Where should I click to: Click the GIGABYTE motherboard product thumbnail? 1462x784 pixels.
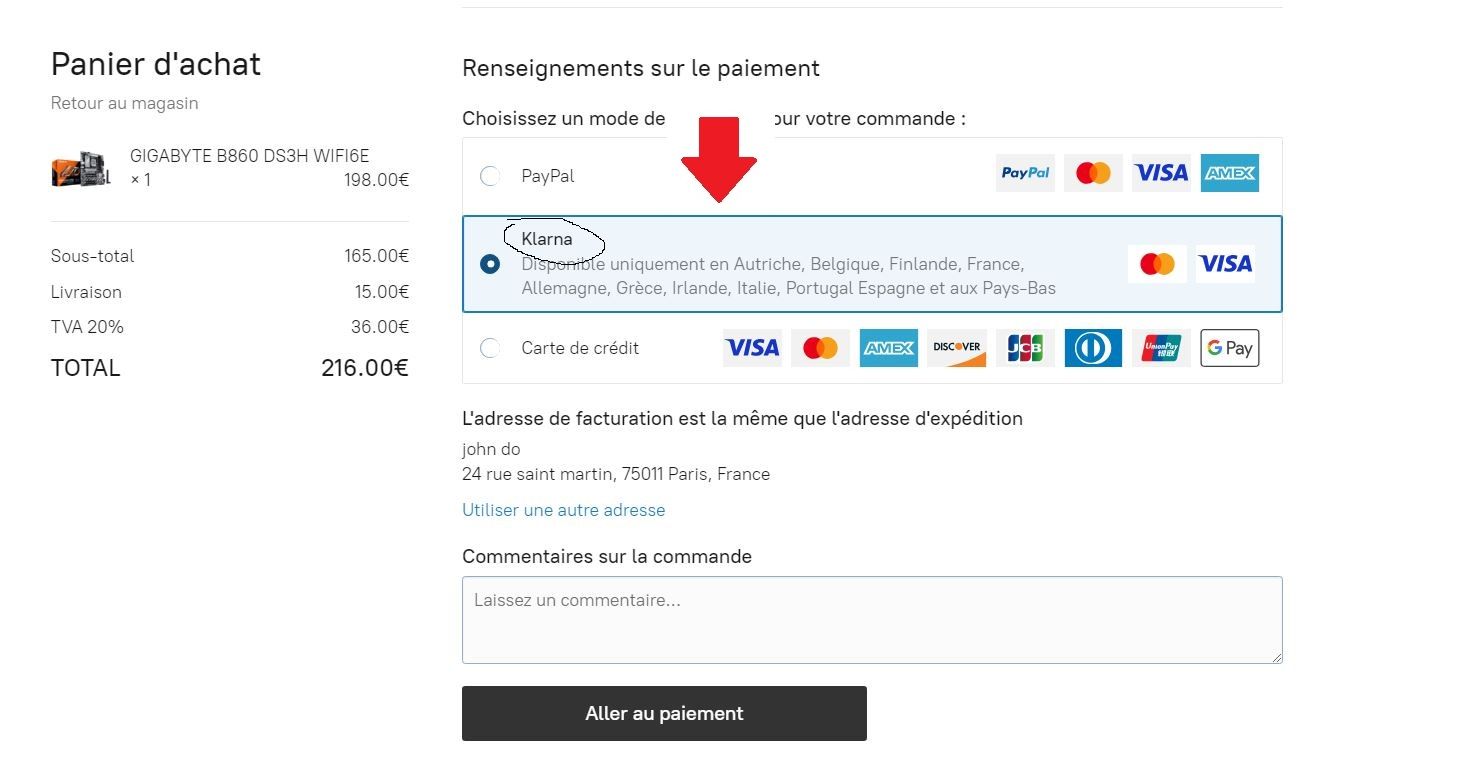(81, 169)
